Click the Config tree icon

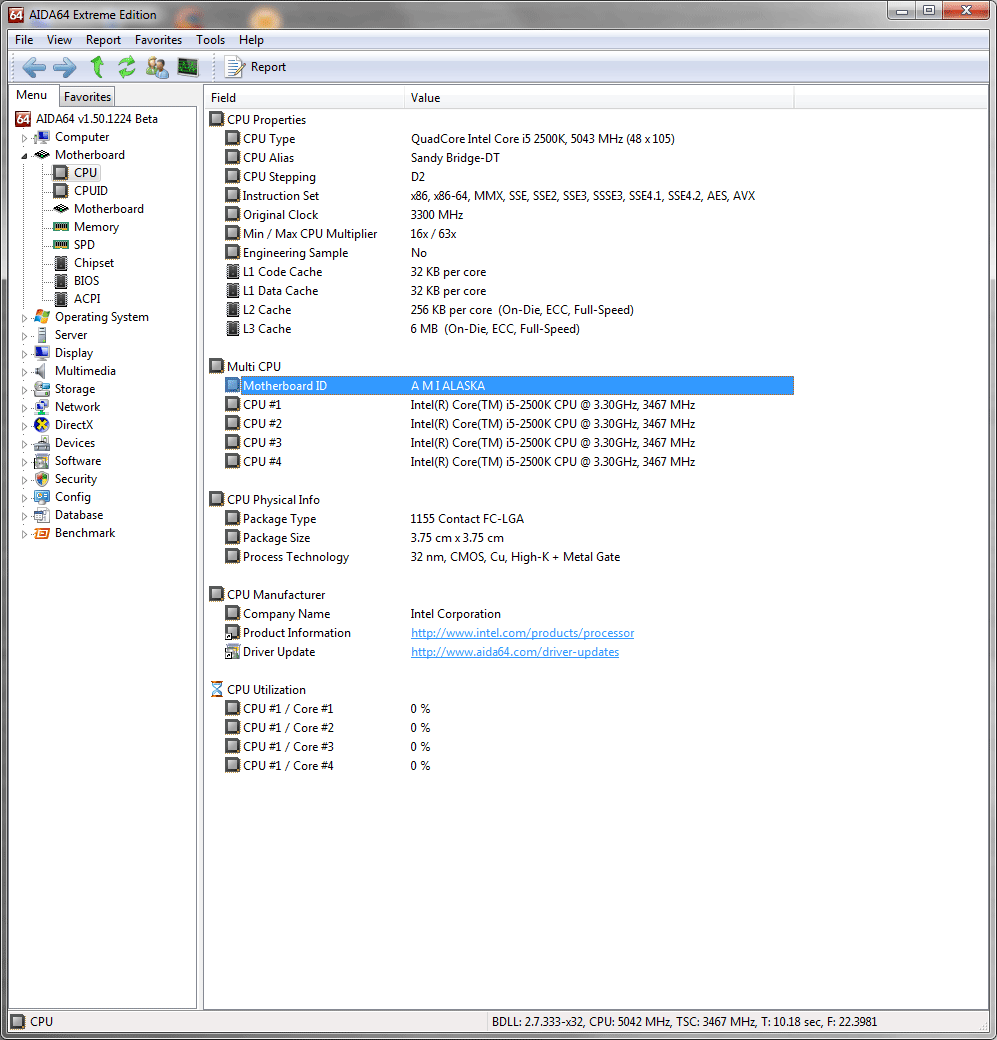42,497
